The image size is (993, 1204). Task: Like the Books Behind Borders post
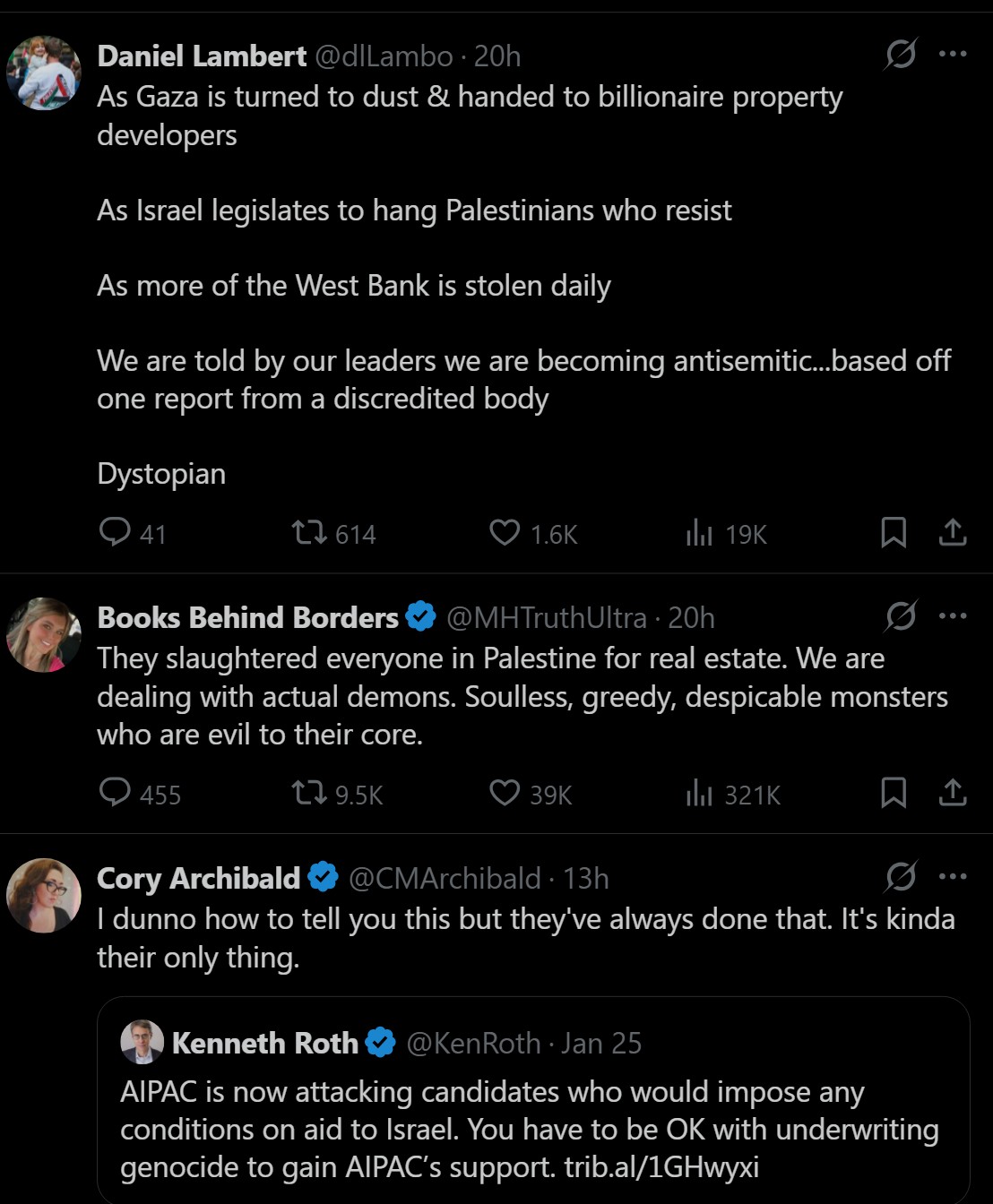tap(505, 794)
